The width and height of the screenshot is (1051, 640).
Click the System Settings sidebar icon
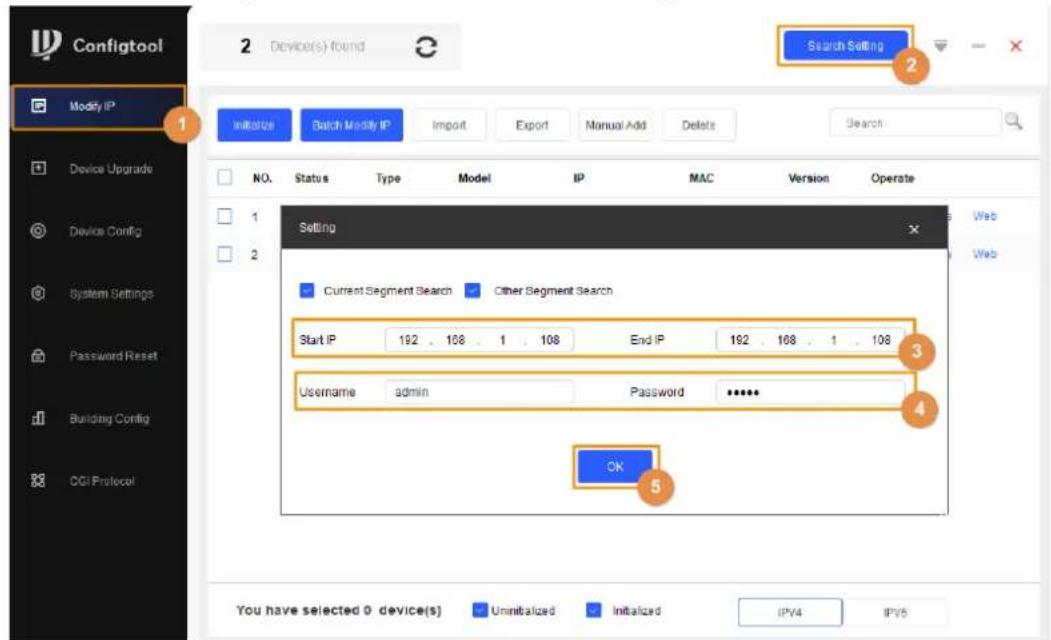38,293
